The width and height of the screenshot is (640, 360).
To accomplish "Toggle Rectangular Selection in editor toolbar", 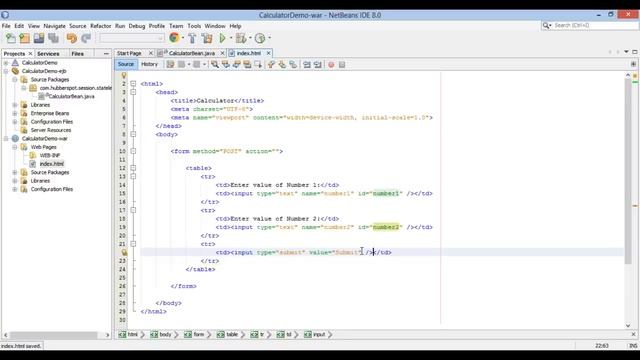I will (x=258, y=64).
